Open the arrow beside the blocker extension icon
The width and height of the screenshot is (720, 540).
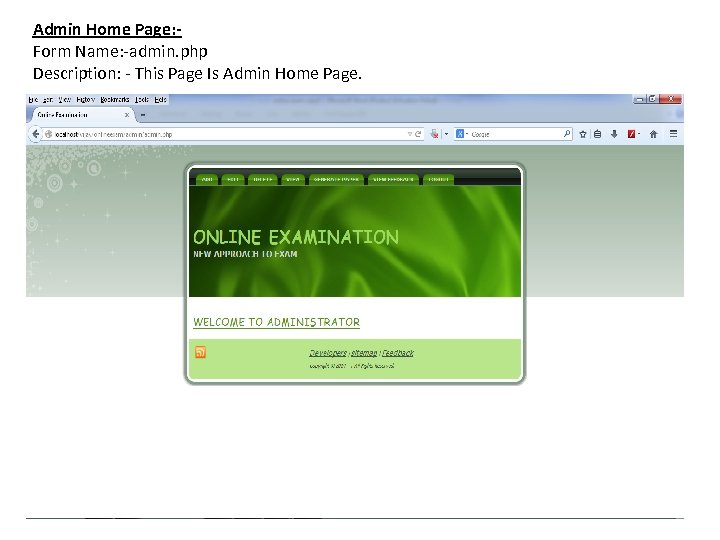click(x=446, y=134)
